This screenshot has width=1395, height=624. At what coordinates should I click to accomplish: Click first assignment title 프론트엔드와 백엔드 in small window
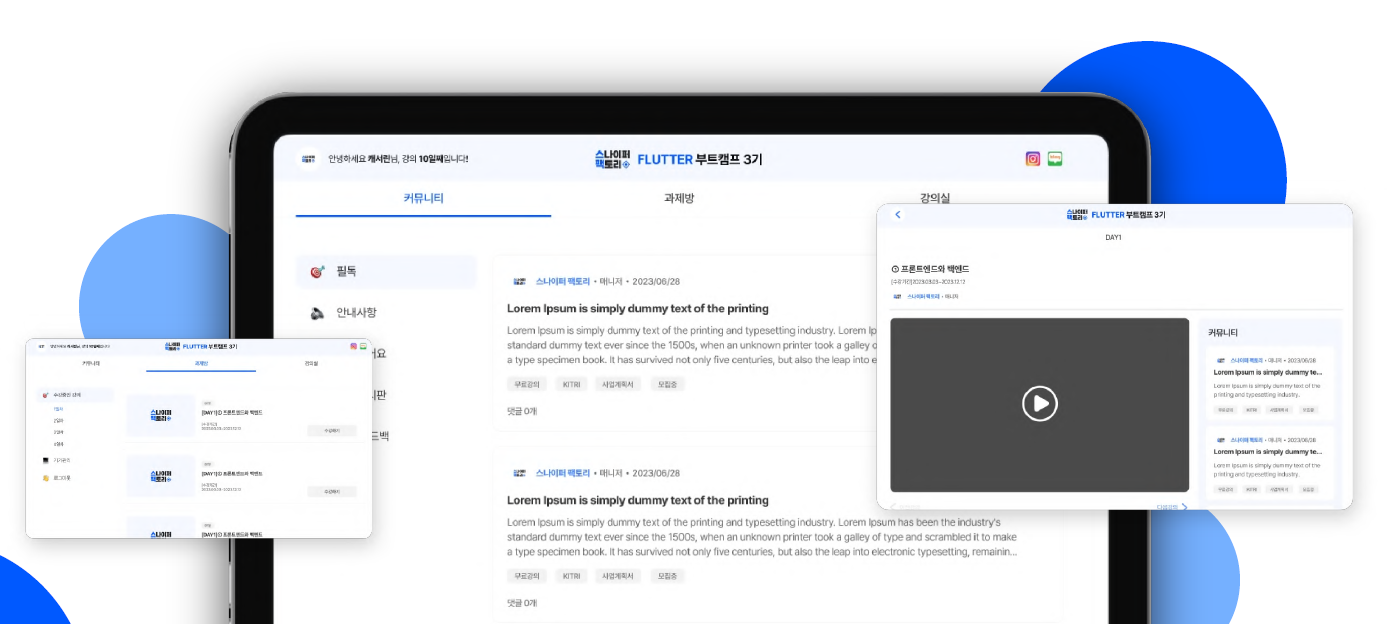[232, 412]
